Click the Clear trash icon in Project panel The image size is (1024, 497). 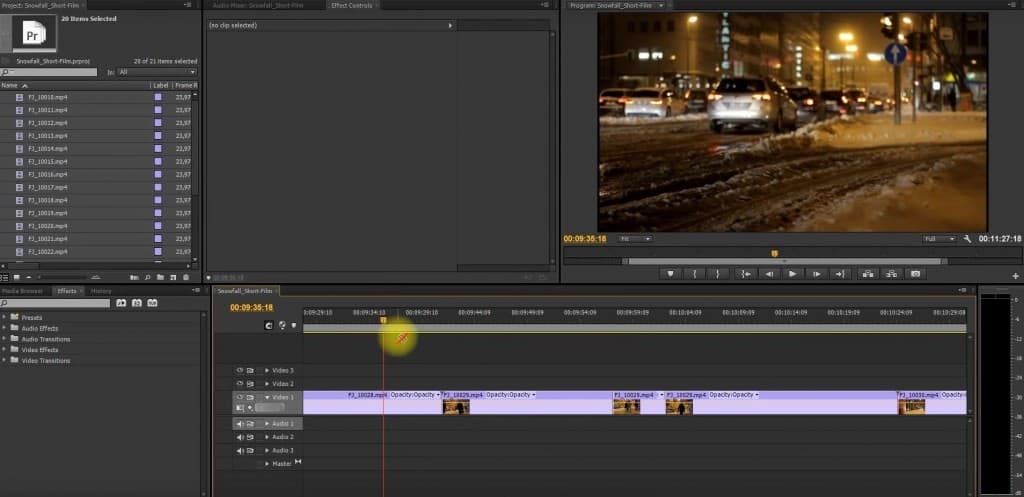coord(186,278)
